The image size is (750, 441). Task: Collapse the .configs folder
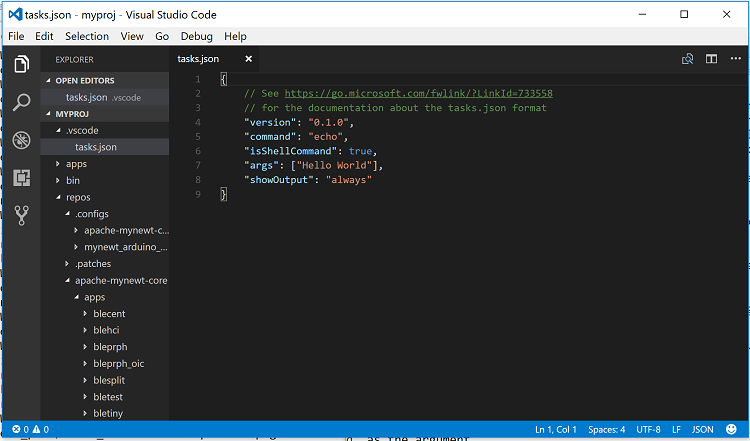67,214
